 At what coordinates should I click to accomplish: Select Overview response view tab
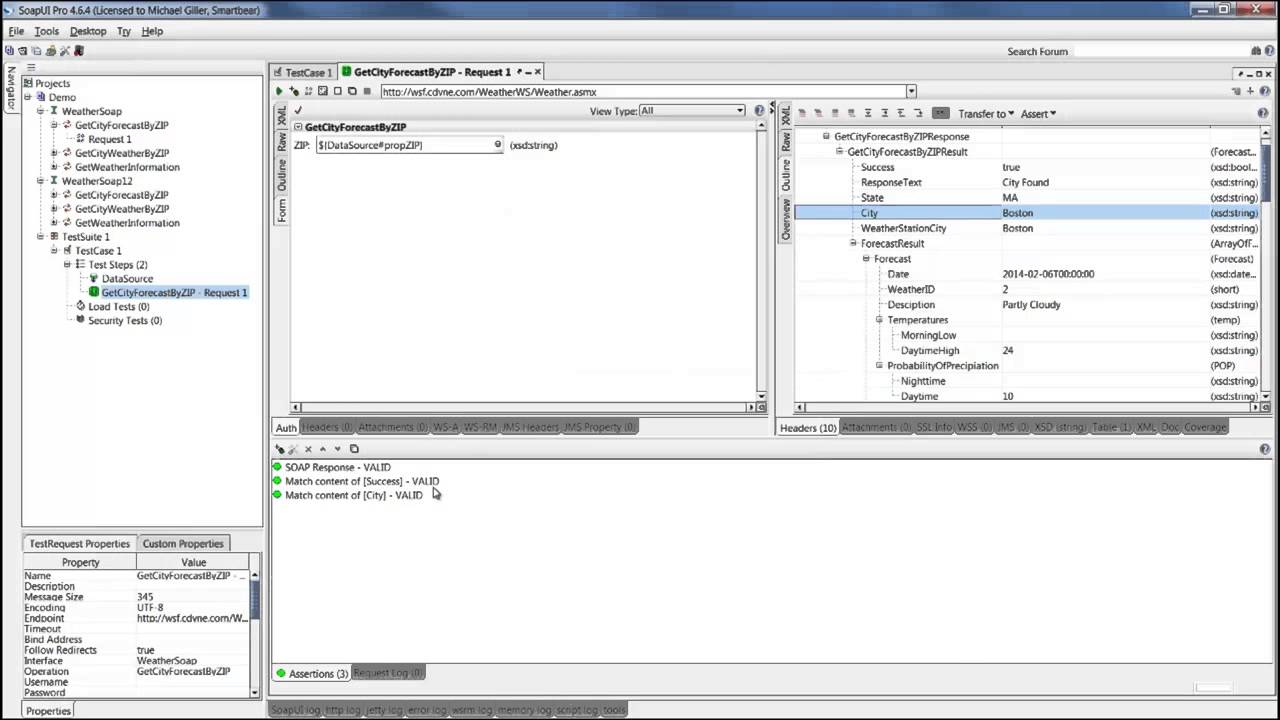(x=786, y=220)
